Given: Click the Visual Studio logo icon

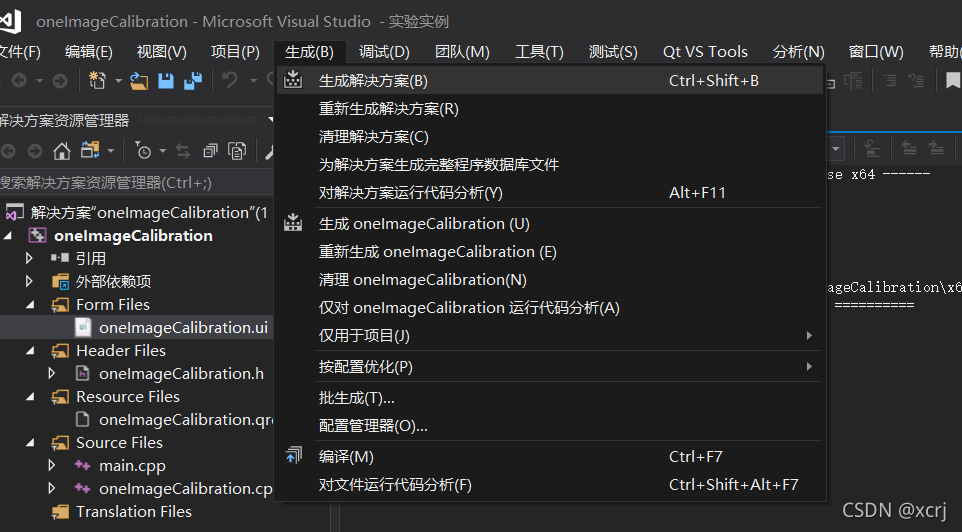Looking at the screenshot, I should (x=10, y=21).
